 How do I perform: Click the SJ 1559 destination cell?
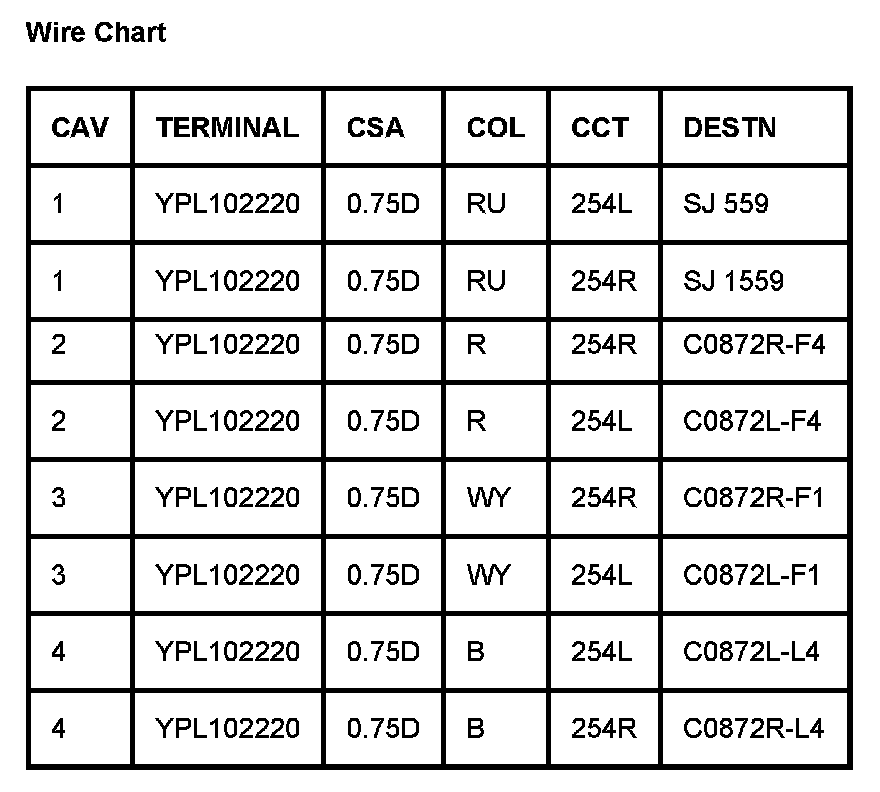pos(733,281)
